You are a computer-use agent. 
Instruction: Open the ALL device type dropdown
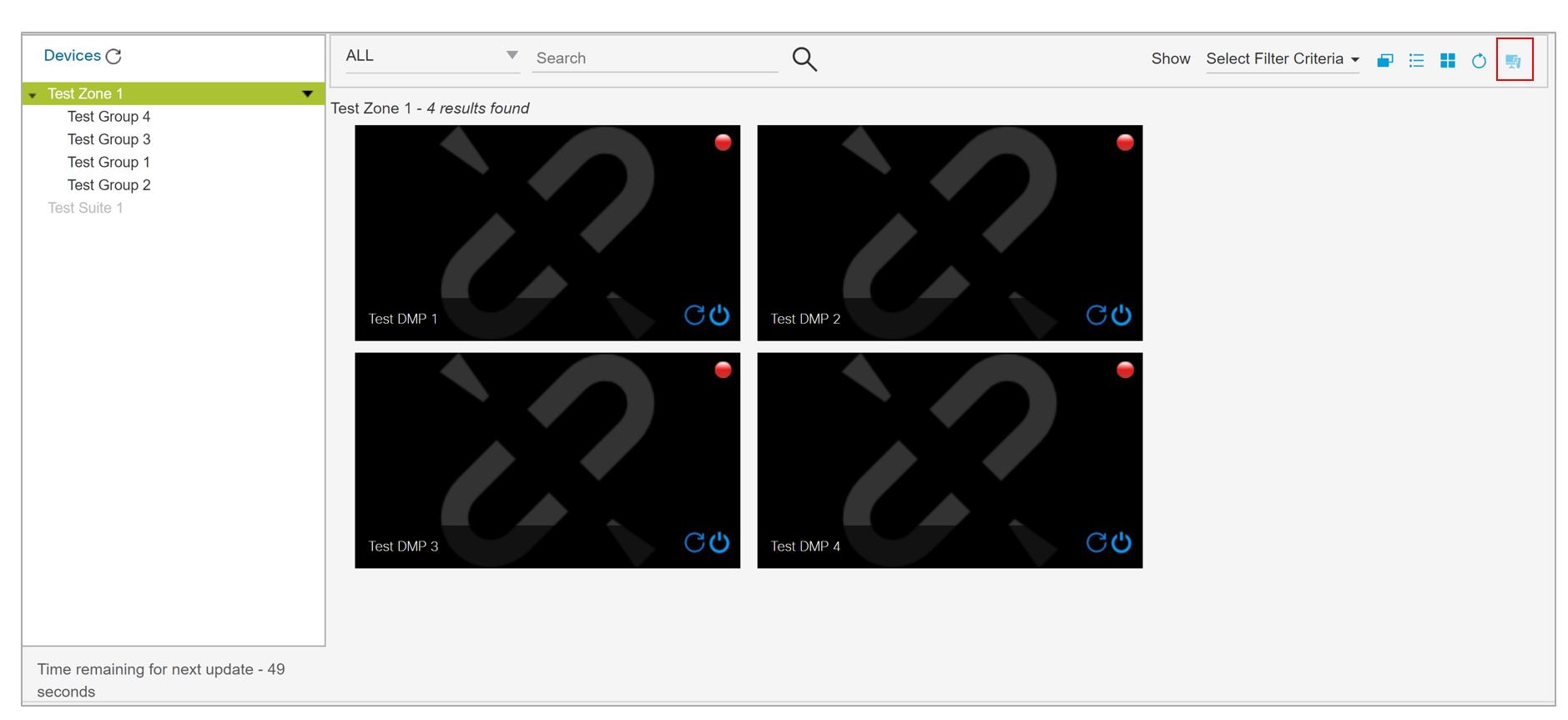(x=432, y=56)
